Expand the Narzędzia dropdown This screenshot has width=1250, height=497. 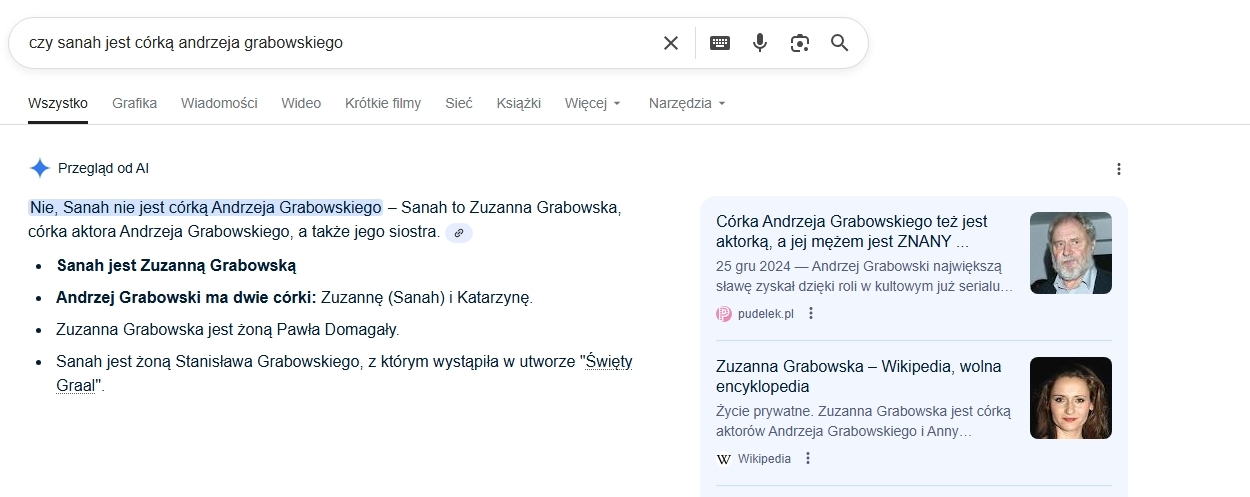(686, 103)
